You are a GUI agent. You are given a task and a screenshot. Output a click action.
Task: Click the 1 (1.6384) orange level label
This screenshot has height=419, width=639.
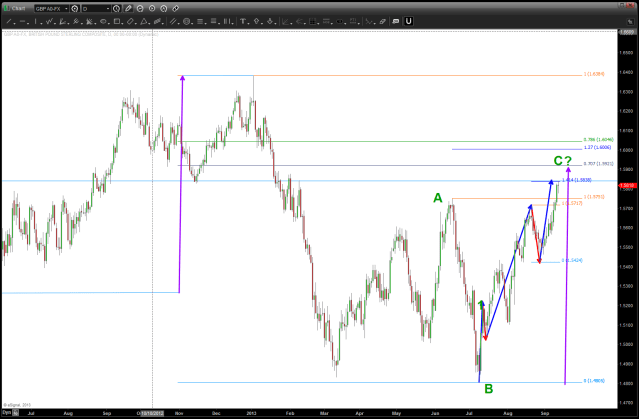(x=594, y=74)
